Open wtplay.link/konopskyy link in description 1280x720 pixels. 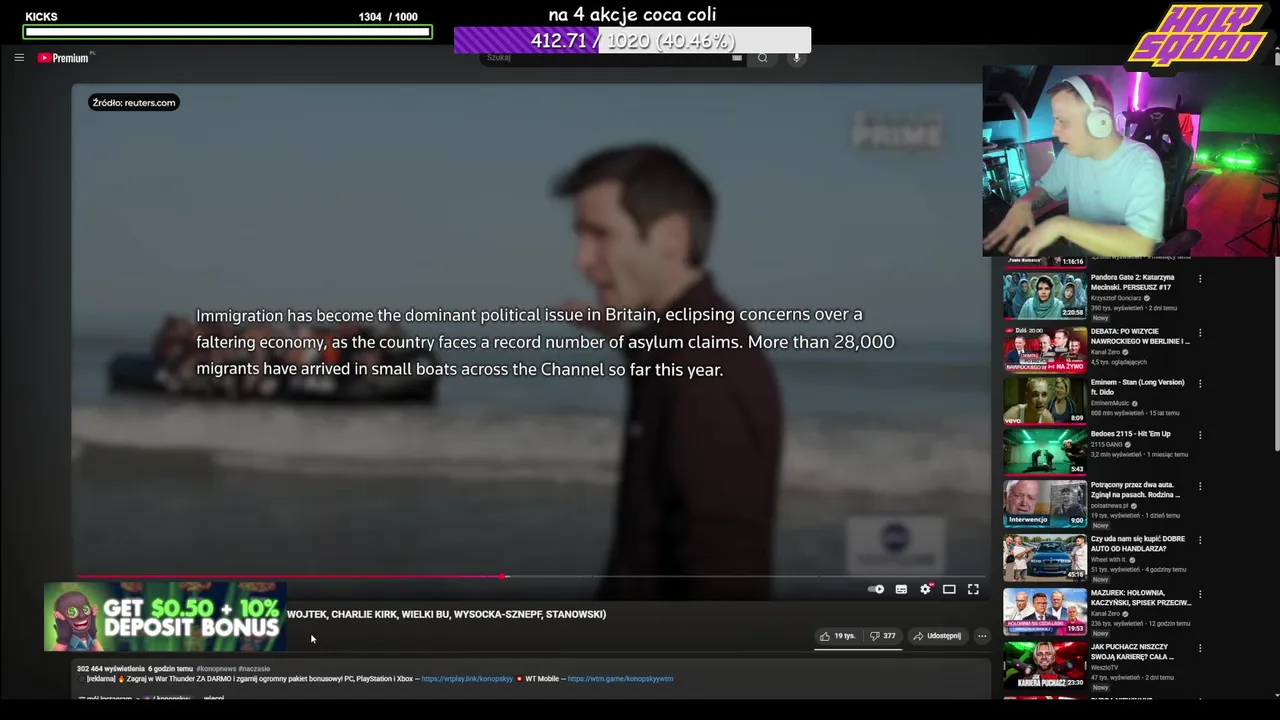467,679
